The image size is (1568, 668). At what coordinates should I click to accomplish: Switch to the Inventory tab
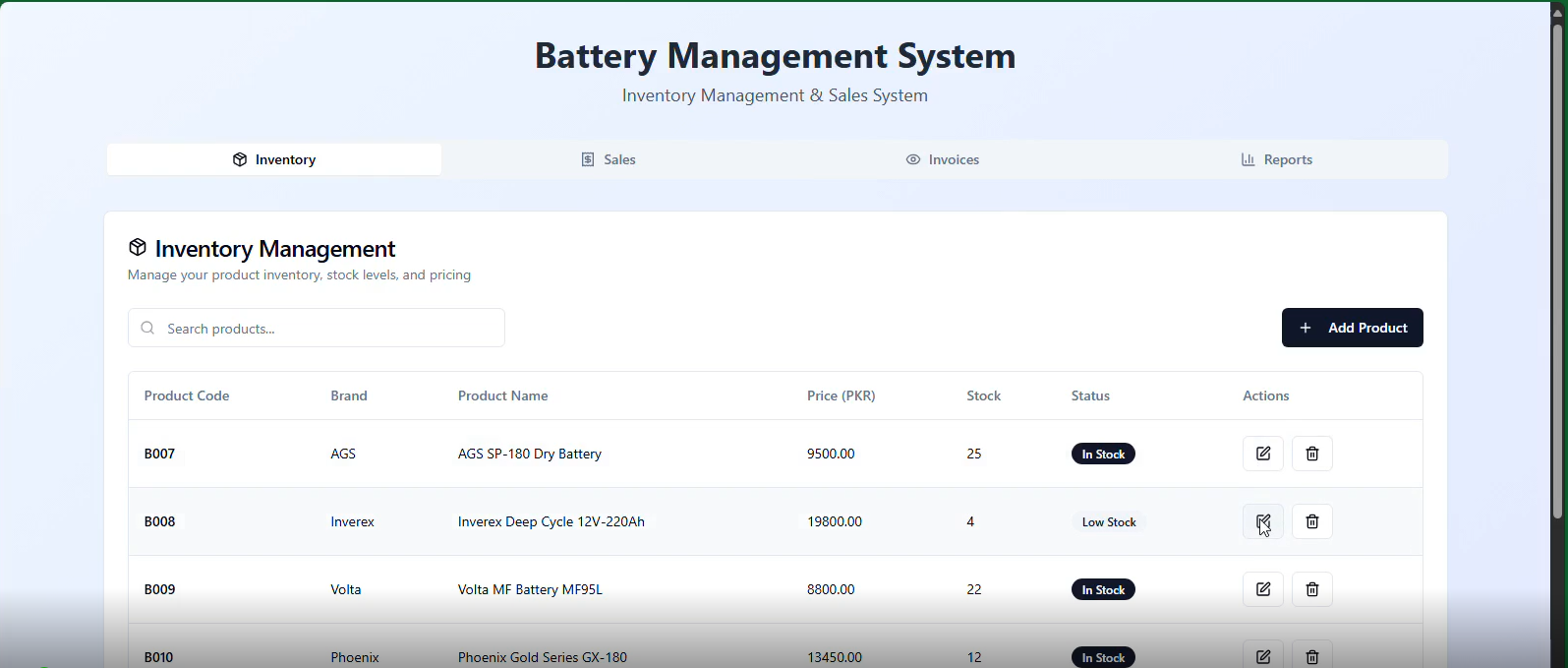(274, 159)
